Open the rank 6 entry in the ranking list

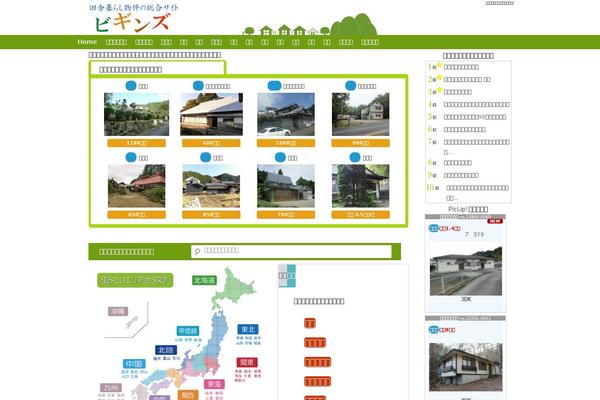pos(465,130)
